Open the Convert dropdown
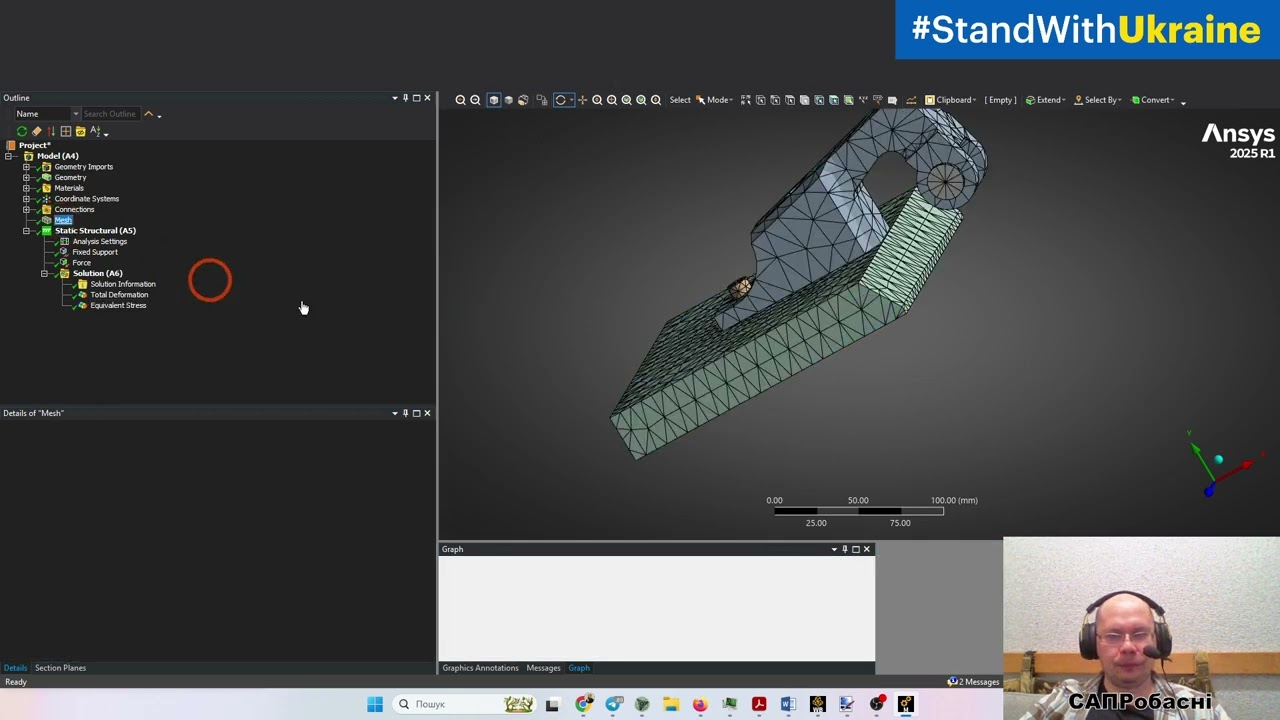The height and width of the screenshot is (720, 1280). [x=1153, y=100]
